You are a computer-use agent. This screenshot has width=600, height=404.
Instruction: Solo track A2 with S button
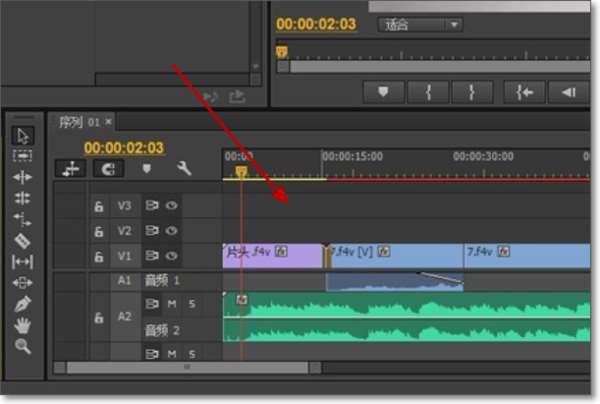(x=192, y=304)
